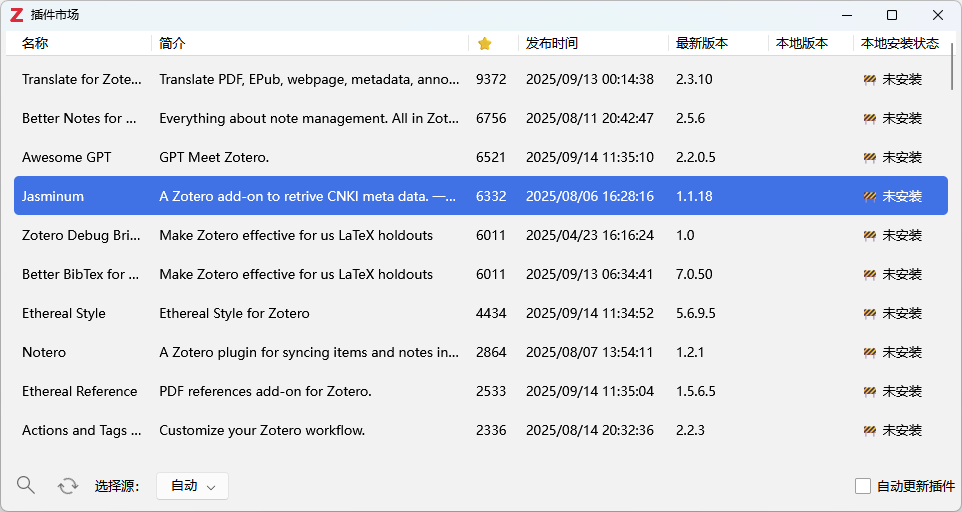Click the version number 2.2.0.5
Image resolution: width=962 pixels, height=512 pixels.
click(696, 158)
